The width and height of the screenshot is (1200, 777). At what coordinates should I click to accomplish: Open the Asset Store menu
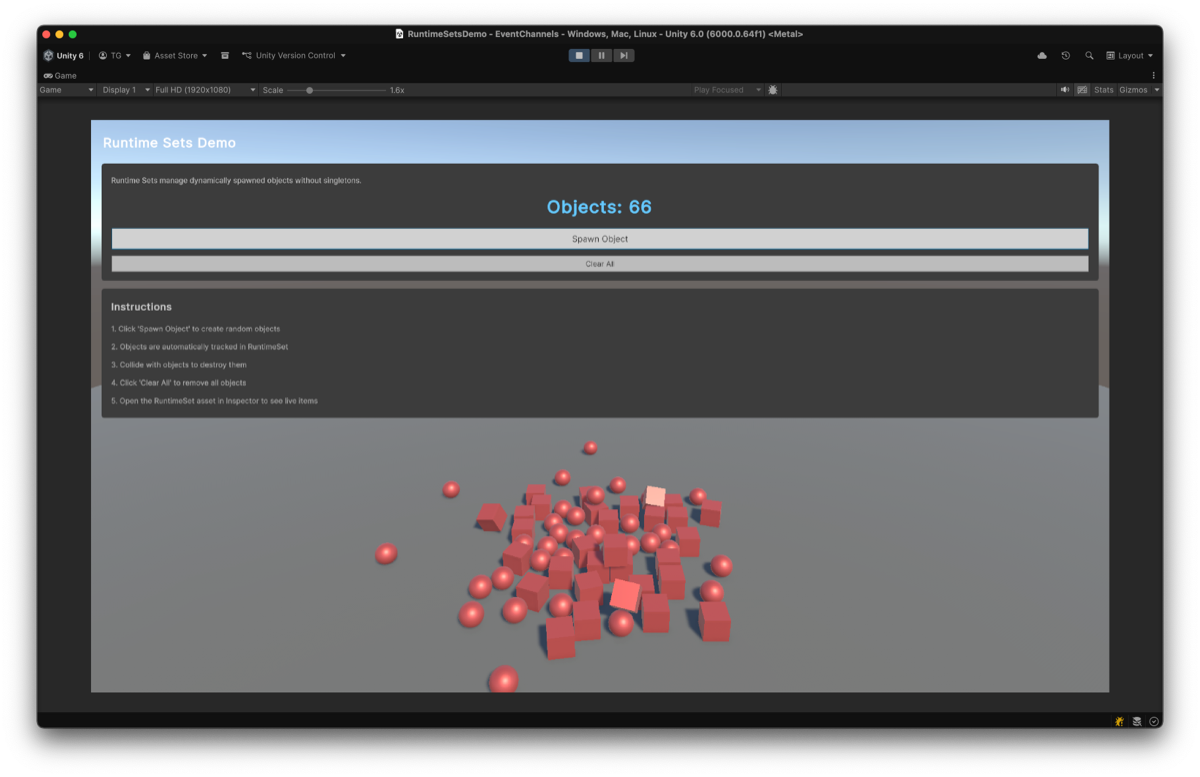pyautogui.click(x=173, y=55)
